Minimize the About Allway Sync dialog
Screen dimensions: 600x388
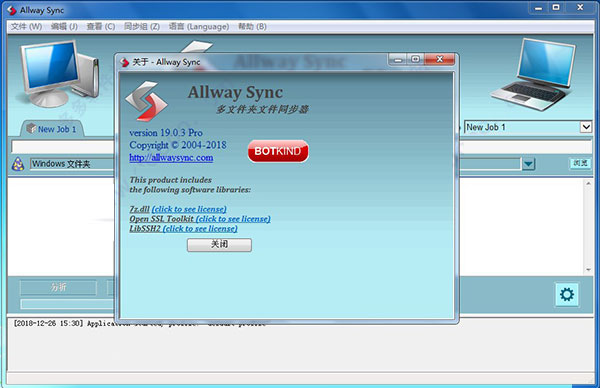398,59
